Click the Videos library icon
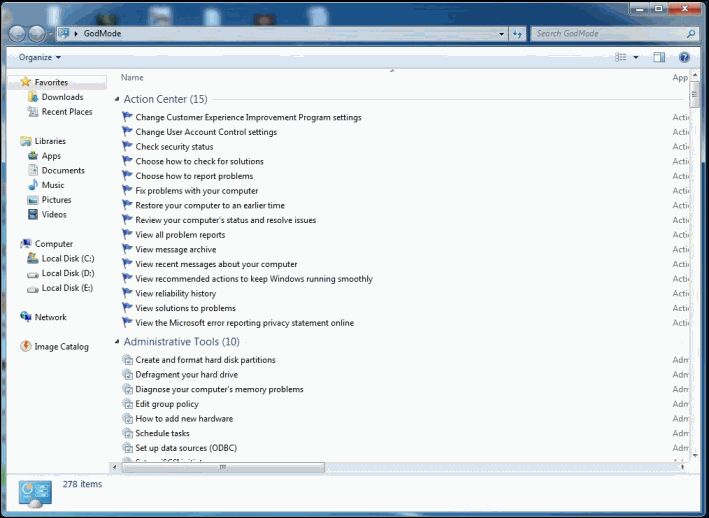Image resolution: width=709 pixels, height=518 pixels. pyautogui.click(x=33, y=214)
